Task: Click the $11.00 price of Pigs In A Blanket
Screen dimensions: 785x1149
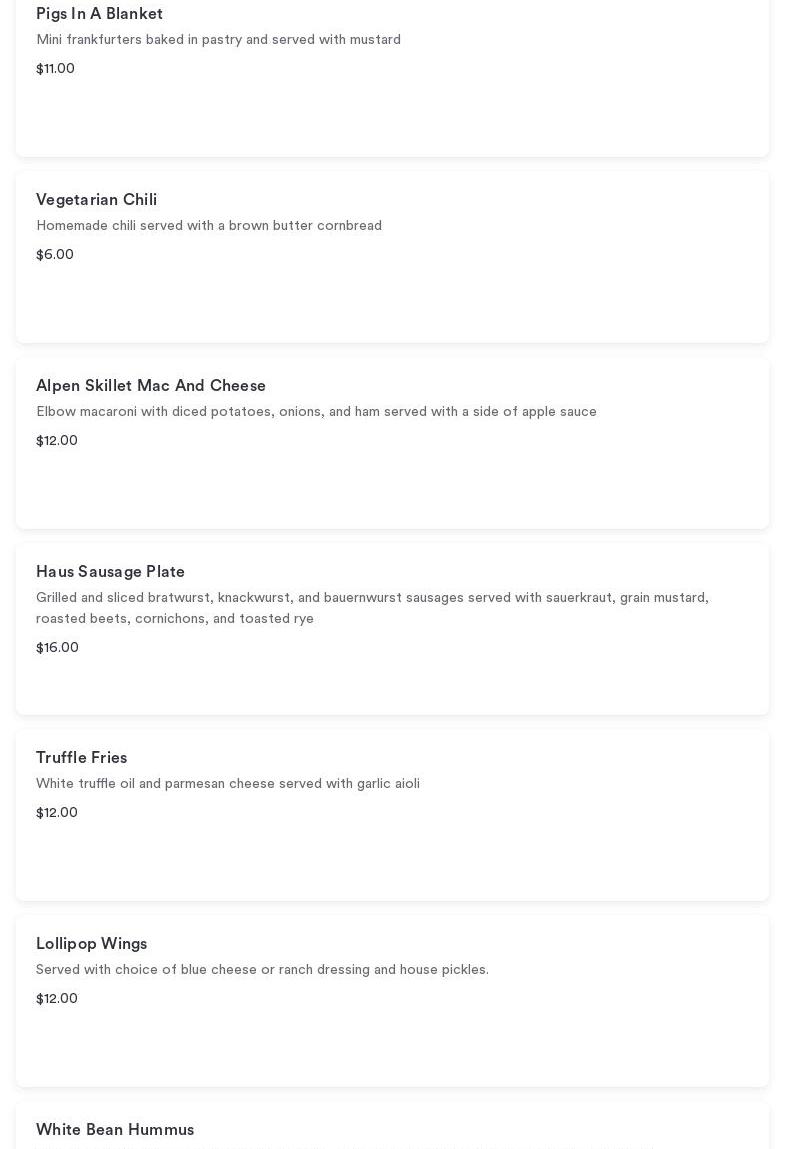Action: point(55,69)
